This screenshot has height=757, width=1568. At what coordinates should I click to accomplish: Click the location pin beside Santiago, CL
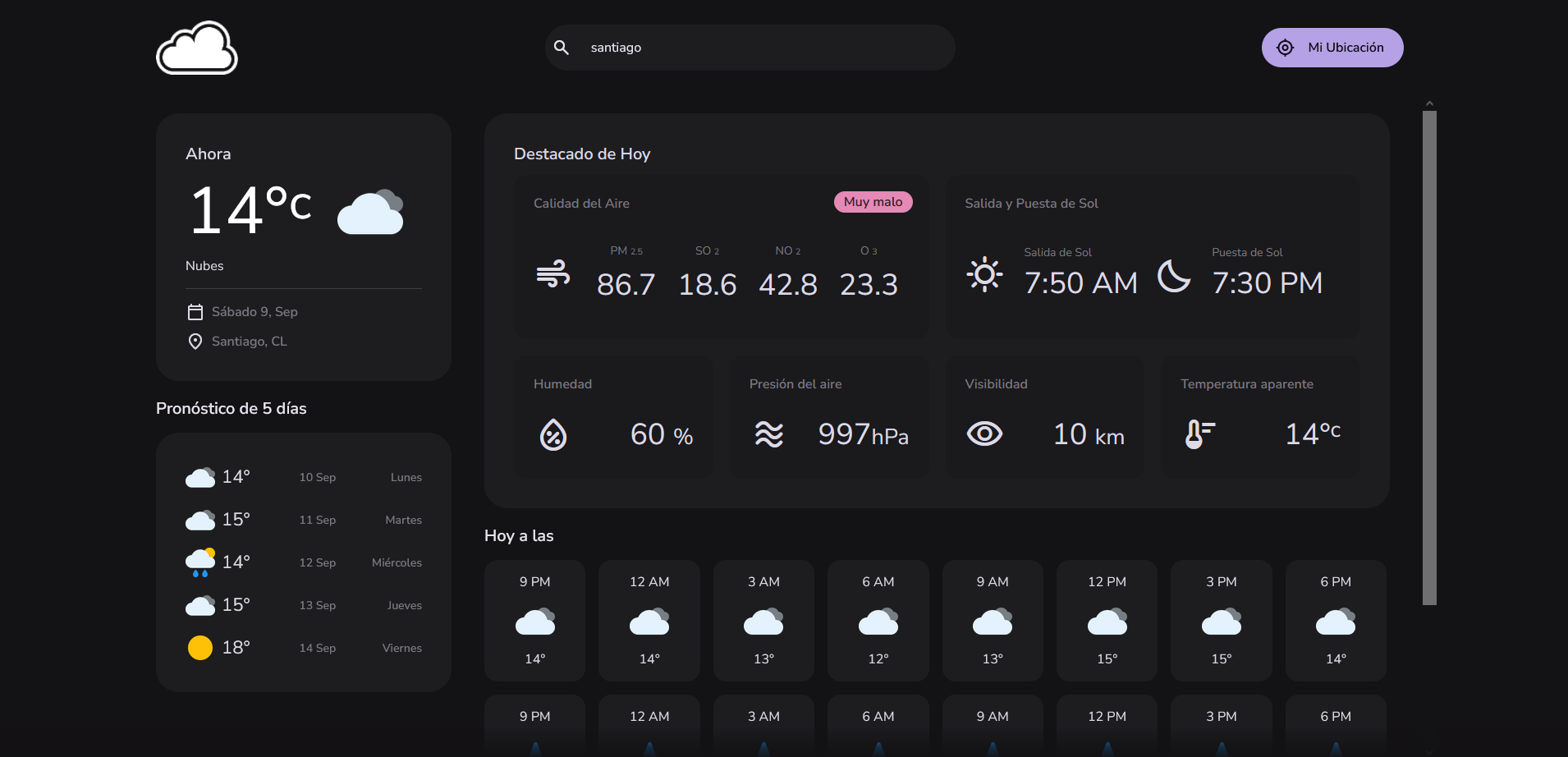195,341
